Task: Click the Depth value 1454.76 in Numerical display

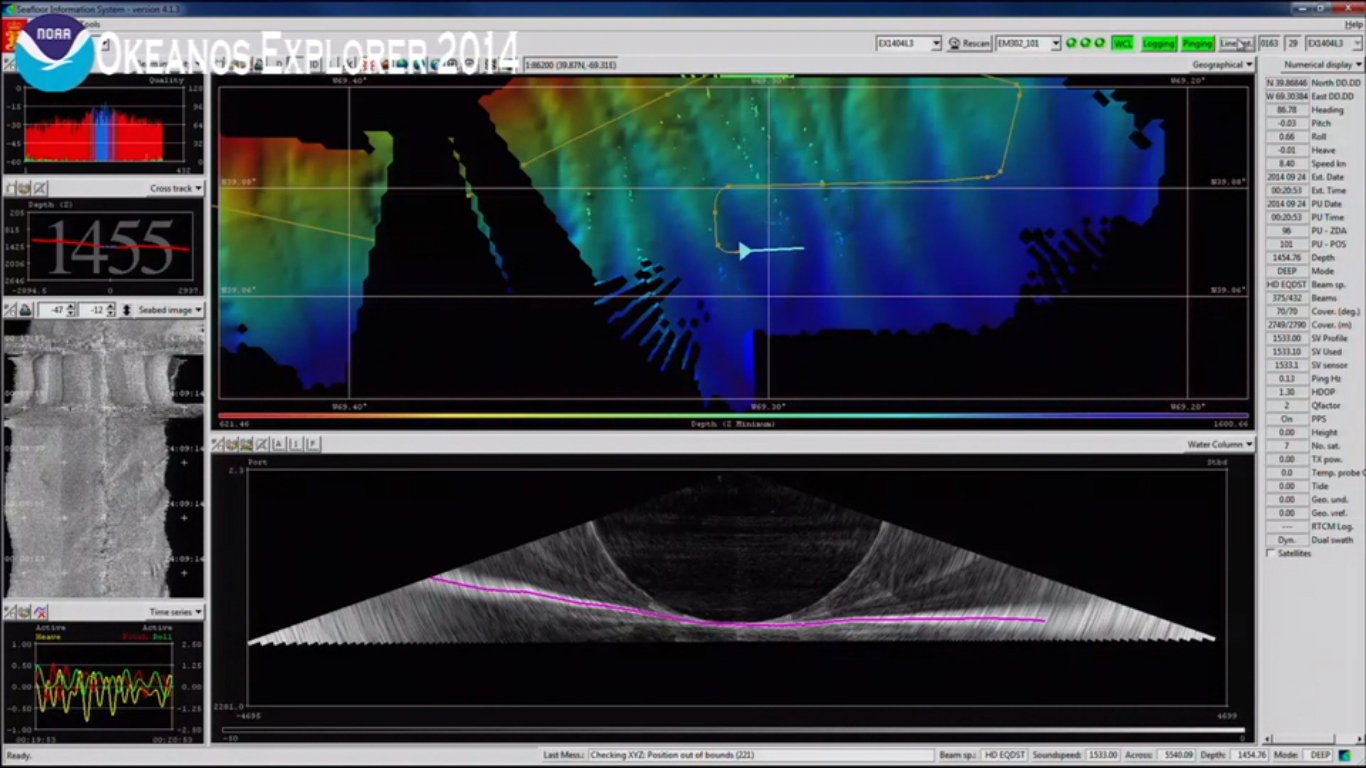Action: point(1287,258)
